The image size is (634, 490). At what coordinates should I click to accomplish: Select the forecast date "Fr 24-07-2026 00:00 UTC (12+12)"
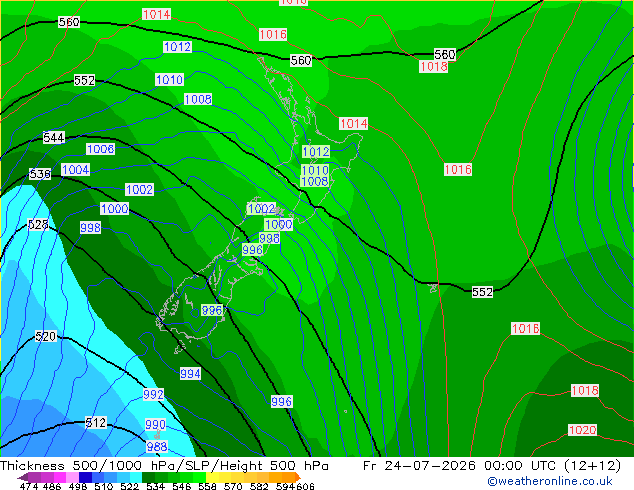tap(492, 466)
